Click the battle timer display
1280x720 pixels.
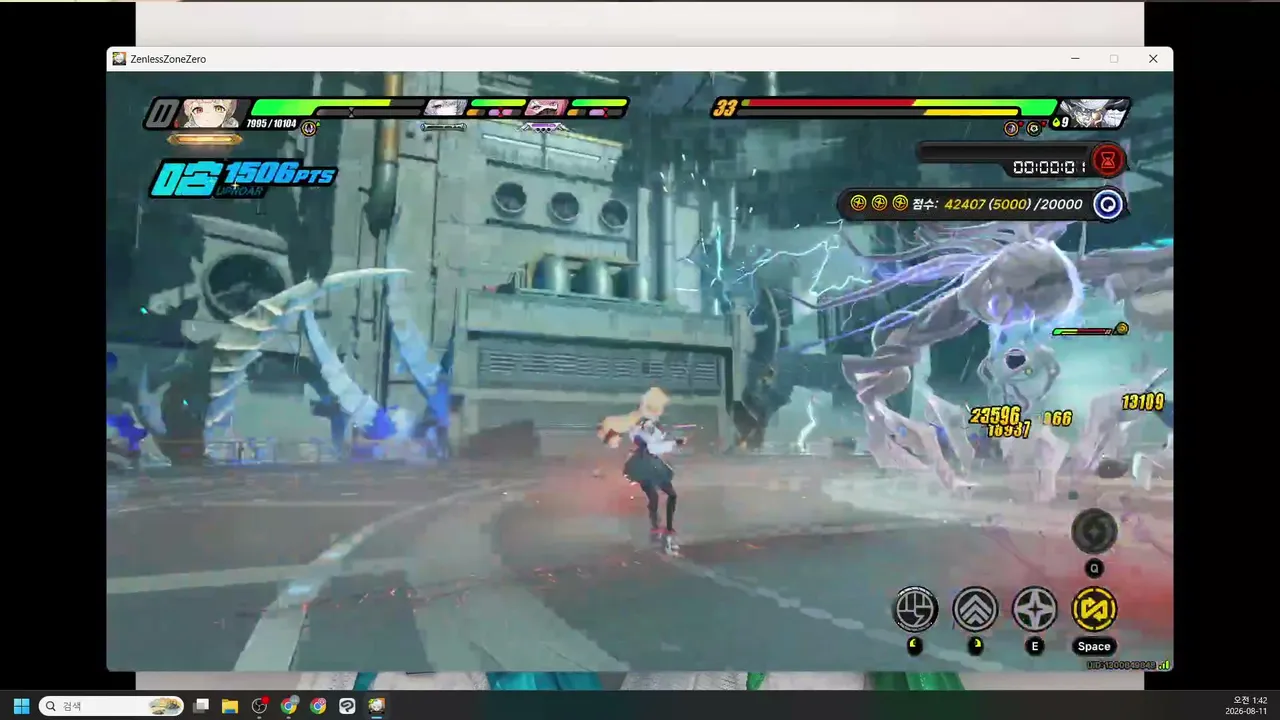coord(1048,167)
